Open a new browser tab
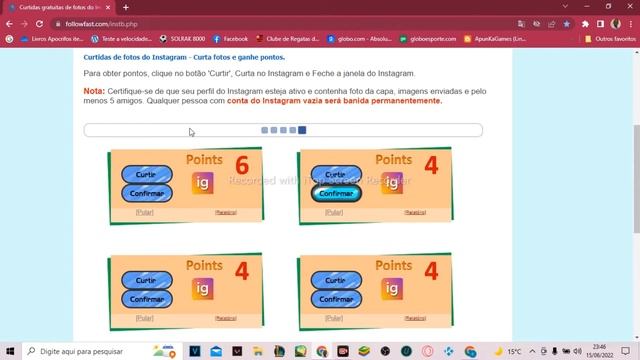Screen dimensions: 640x360 point(126,7)
